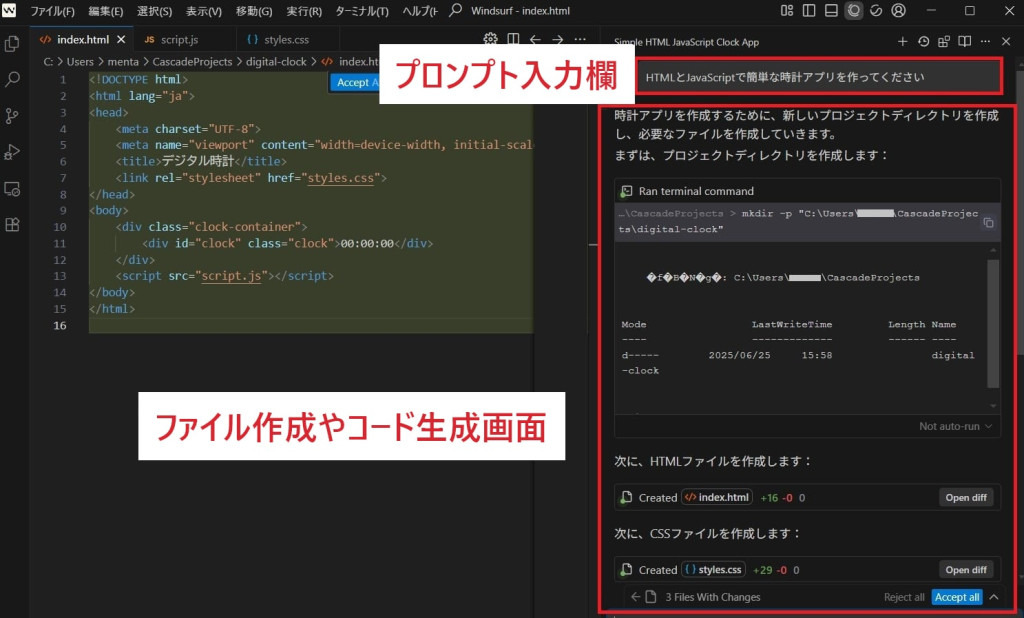Screen dimensions: 1024x618
Task: Click the Users breadcrumb segment
Action: [x=80, y=61]
